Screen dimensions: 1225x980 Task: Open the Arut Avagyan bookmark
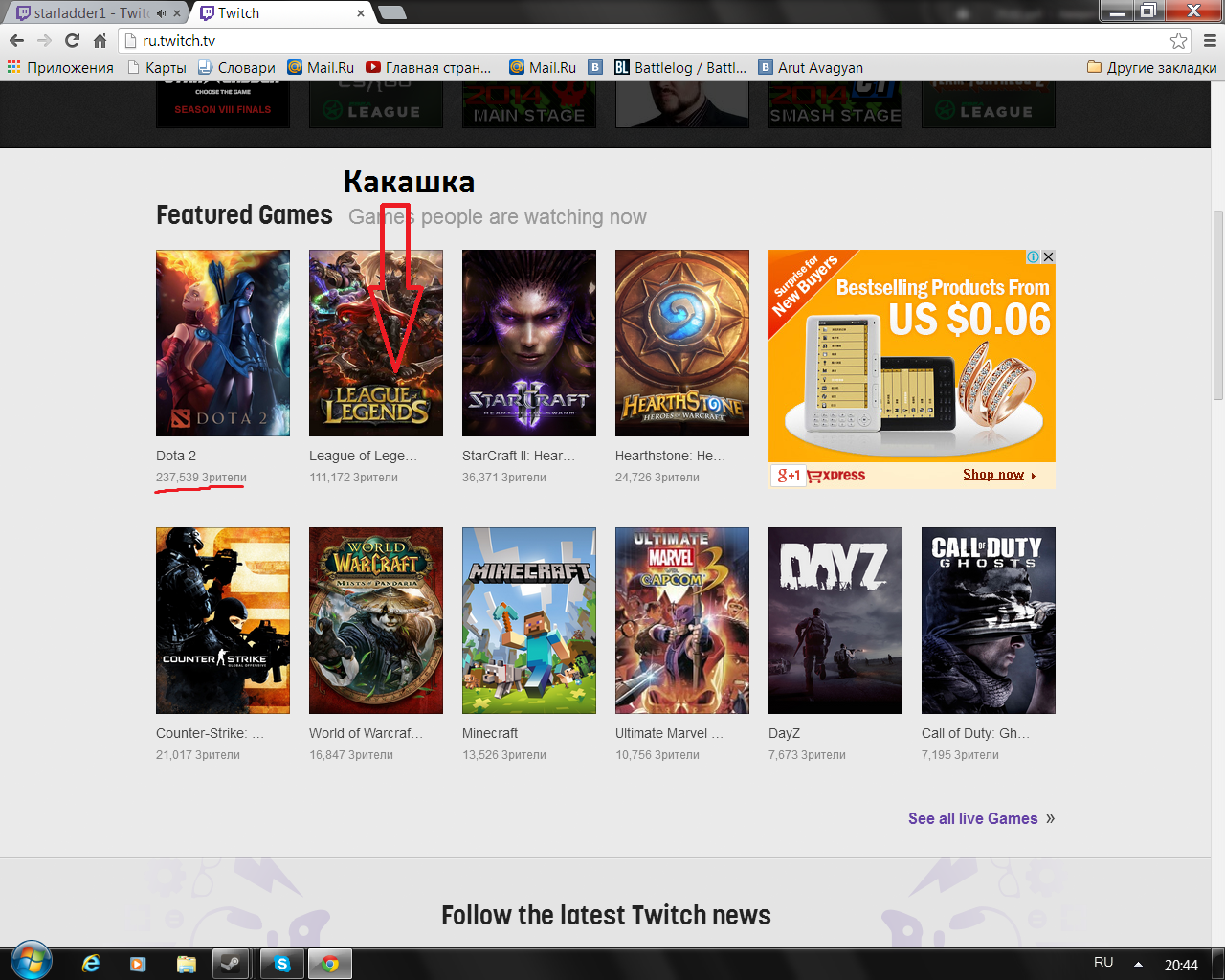click(x=811, y=67)
